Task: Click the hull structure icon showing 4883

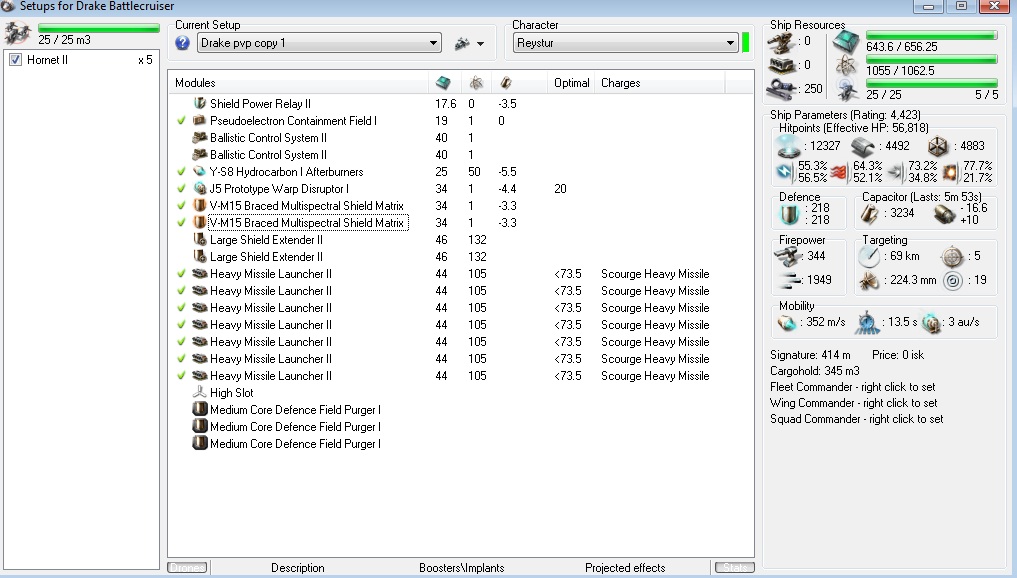Action: point(937,147)
